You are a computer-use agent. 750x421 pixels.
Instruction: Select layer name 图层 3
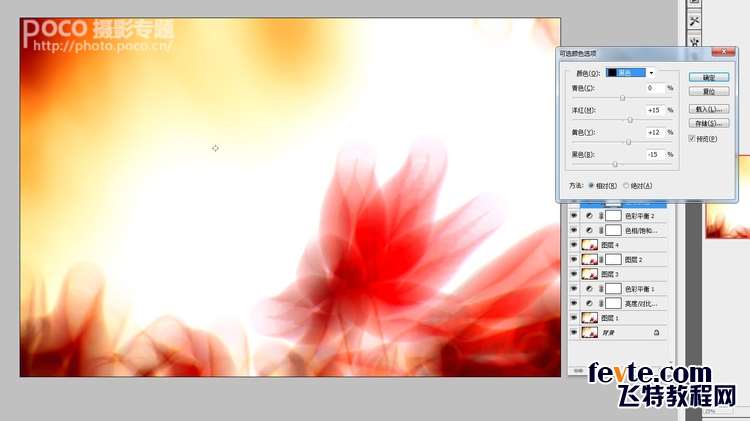[610, 274]
